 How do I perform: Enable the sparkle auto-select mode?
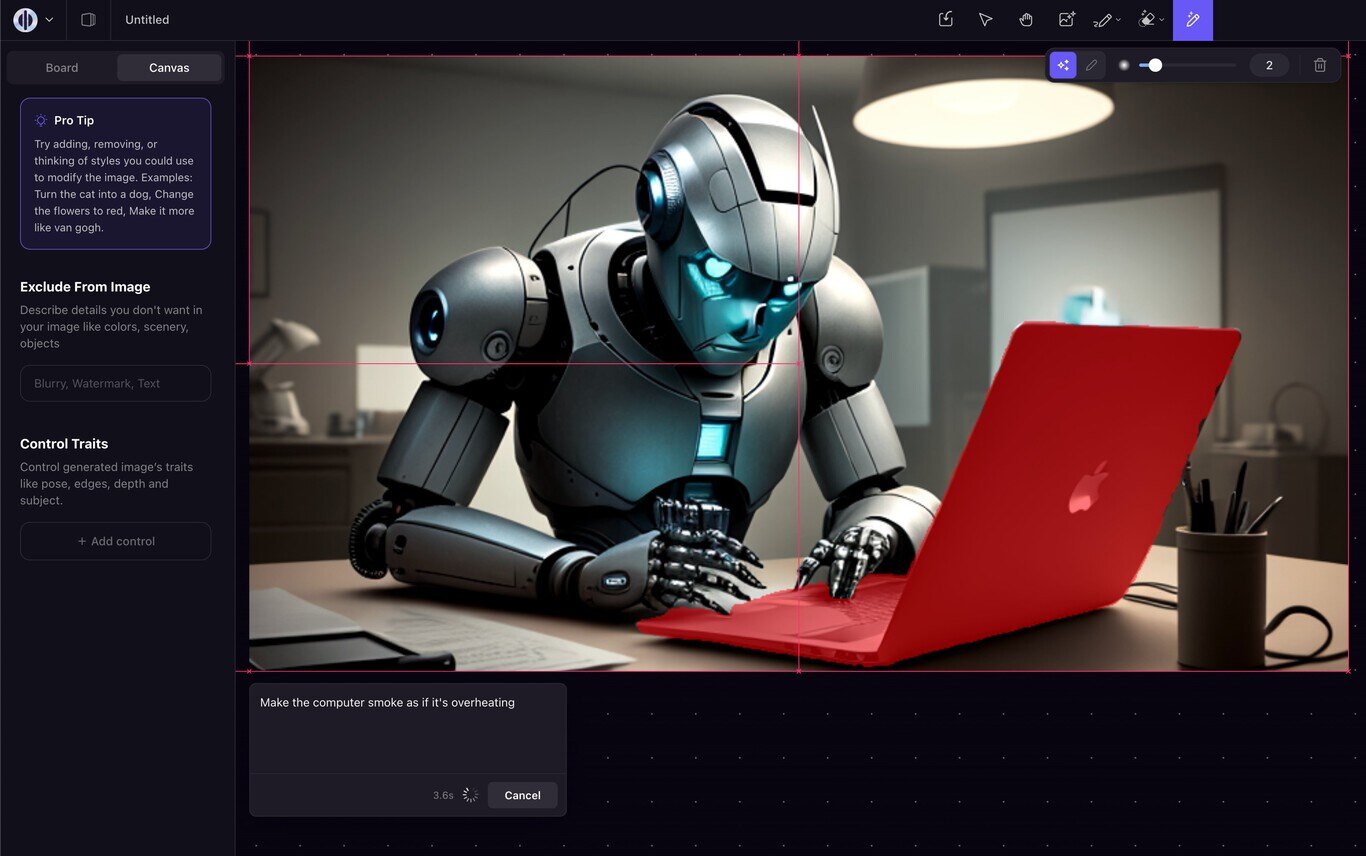click(x=1063, y=65)
